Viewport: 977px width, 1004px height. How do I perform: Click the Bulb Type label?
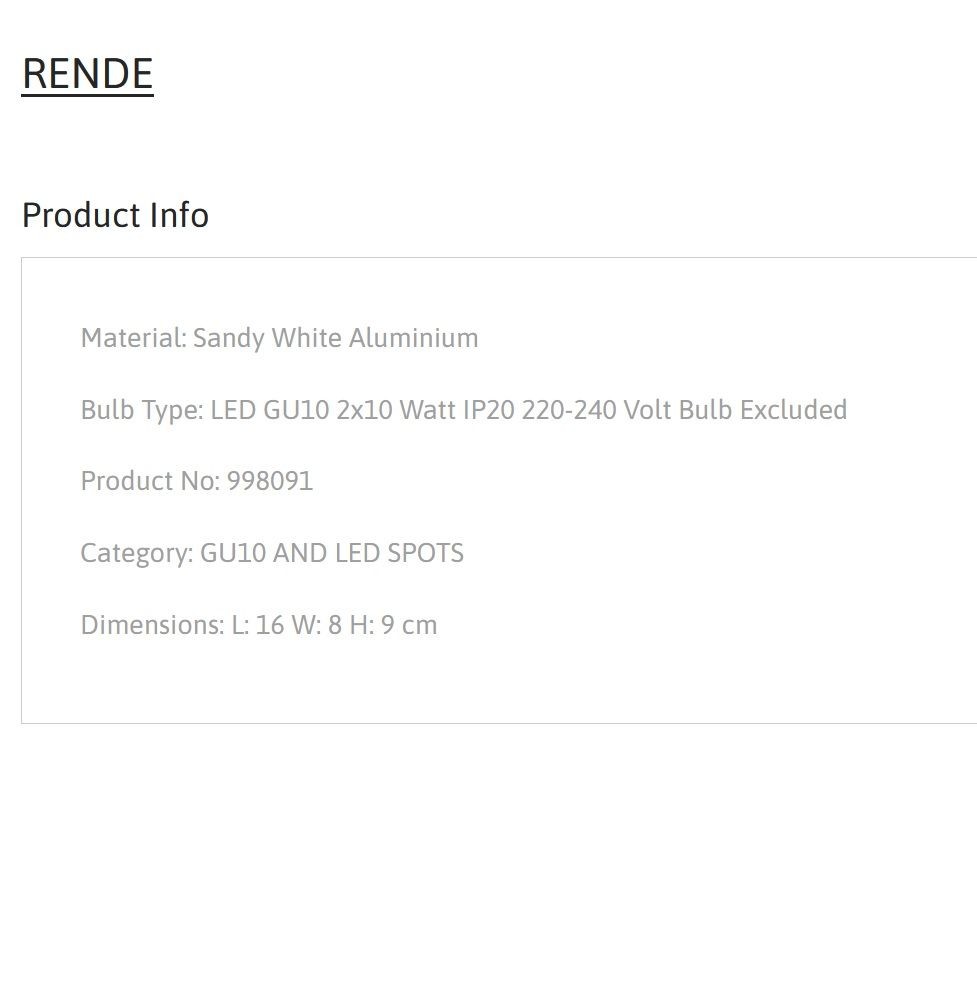(142, 410)
